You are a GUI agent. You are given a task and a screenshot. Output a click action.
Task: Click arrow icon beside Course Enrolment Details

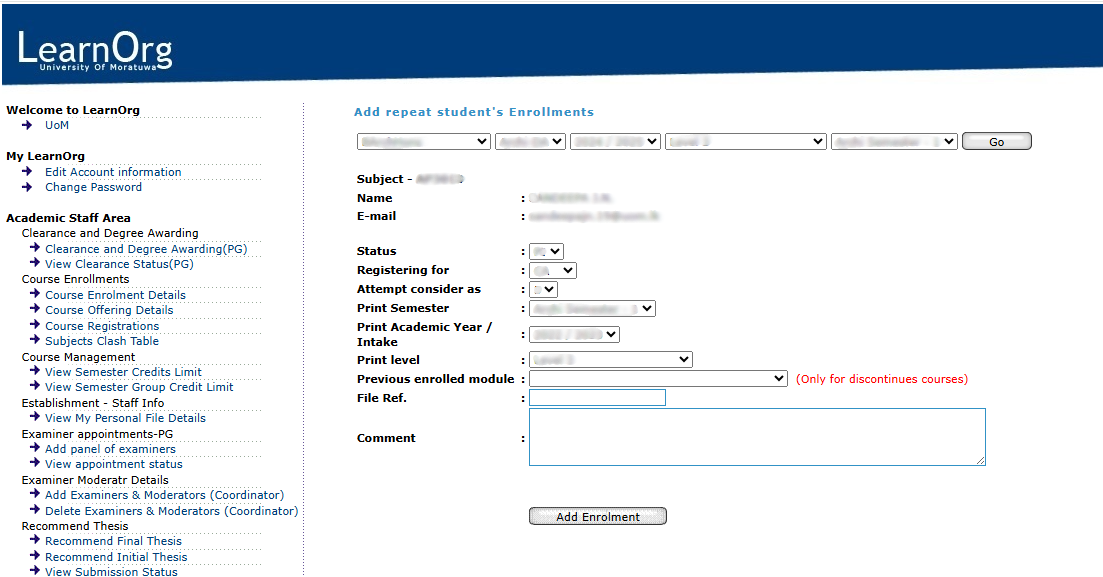35,293
